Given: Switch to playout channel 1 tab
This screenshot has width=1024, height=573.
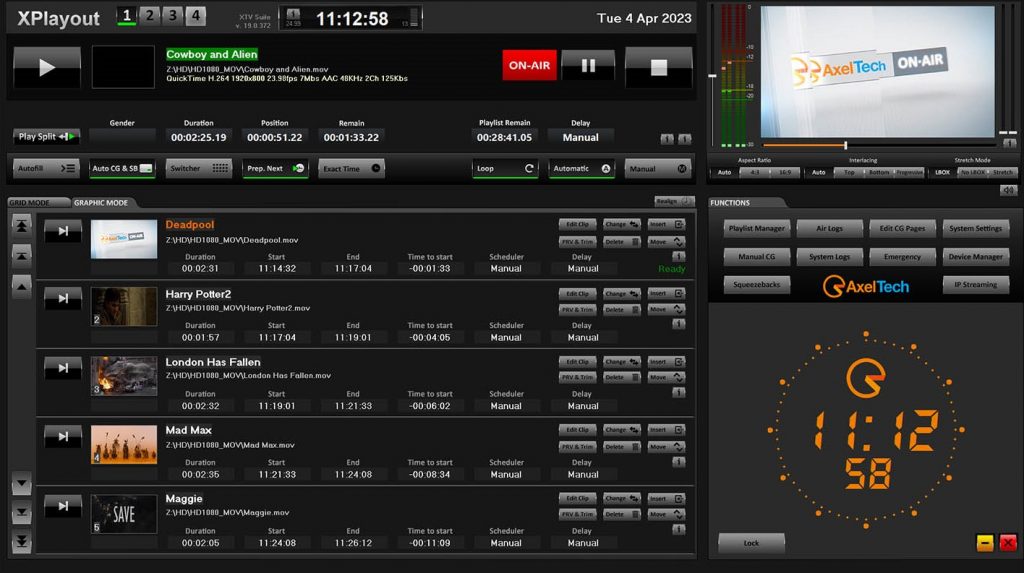Looking at the screenshot, I should (127, 16).
